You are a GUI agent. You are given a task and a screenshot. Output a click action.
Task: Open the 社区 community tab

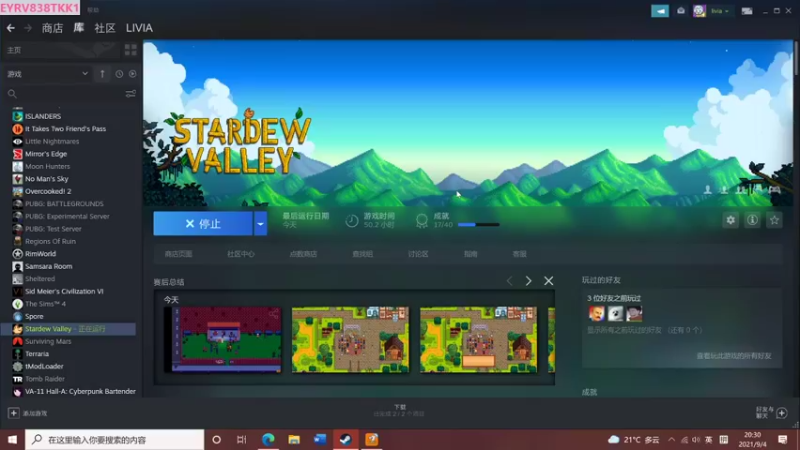pos(105,28)
